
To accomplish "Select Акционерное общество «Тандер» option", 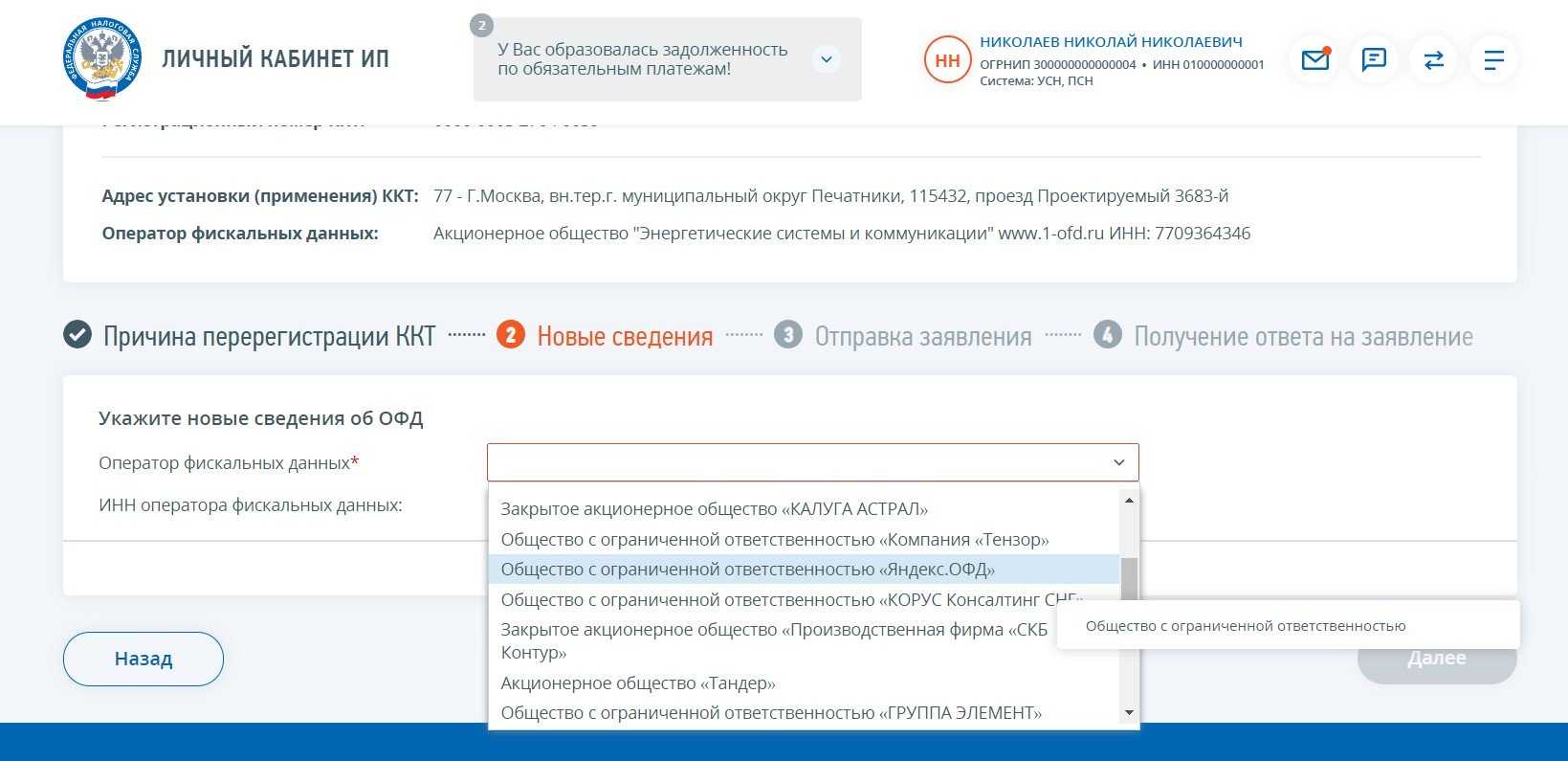I will point(804,683).
